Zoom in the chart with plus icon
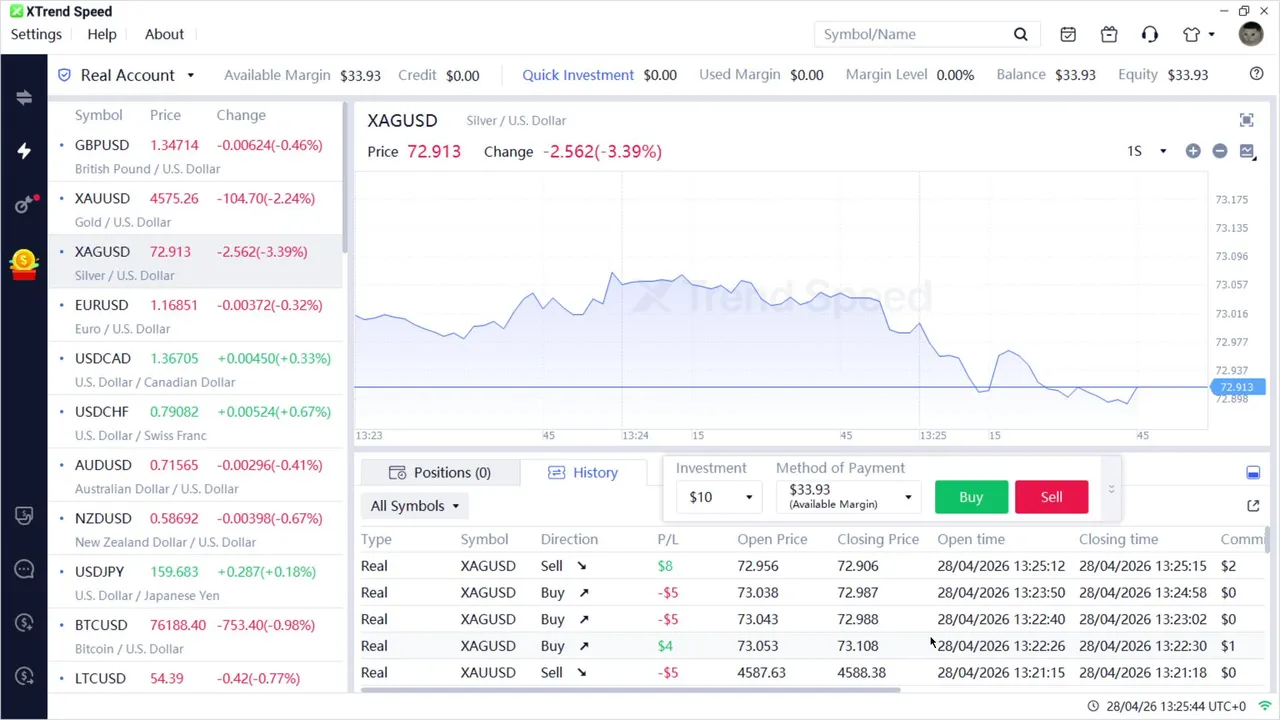The image size is (1280, 720). point(1193,151)
